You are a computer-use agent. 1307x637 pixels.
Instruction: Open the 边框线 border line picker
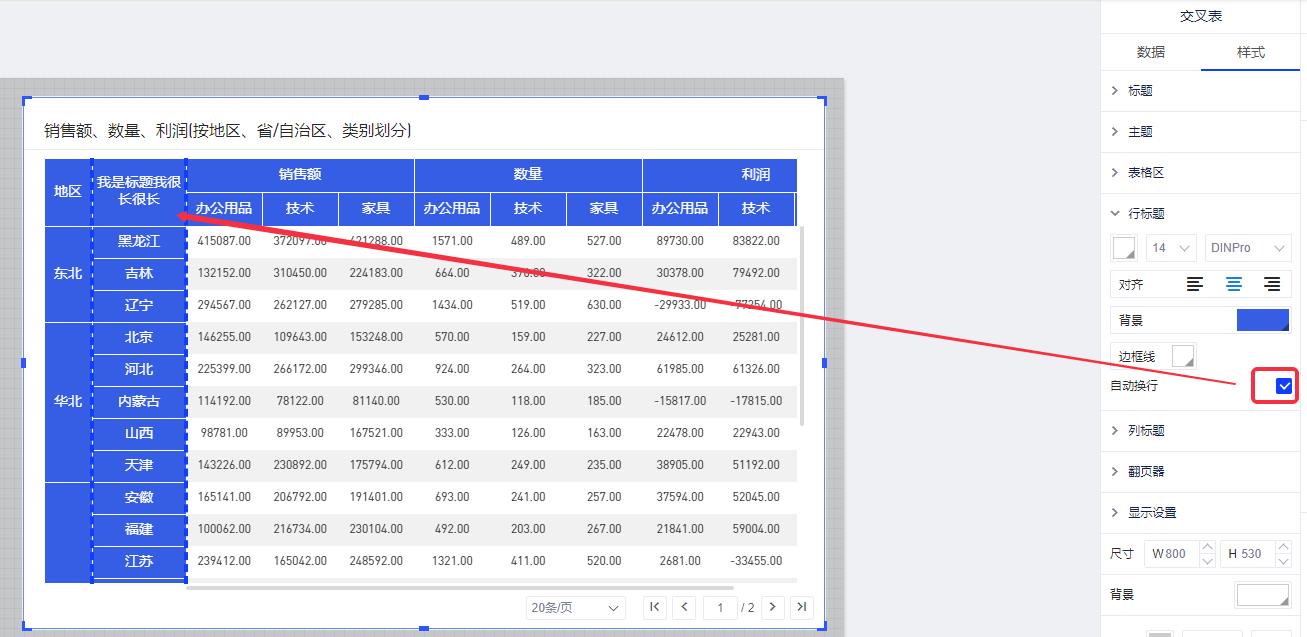pos(1183,356)
